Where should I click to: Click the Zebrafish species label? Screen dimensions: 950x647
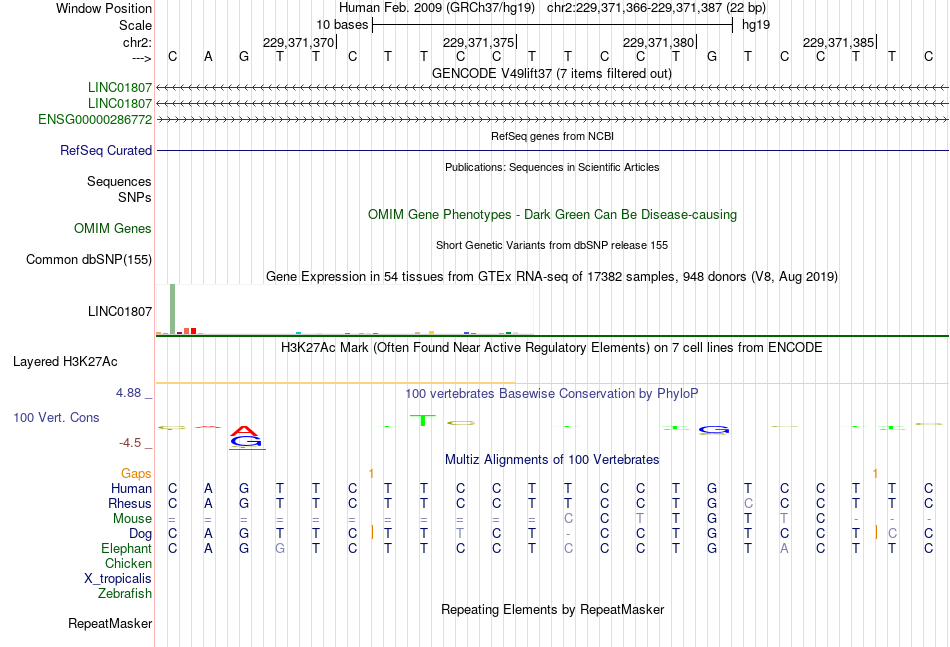pos(125,594)
